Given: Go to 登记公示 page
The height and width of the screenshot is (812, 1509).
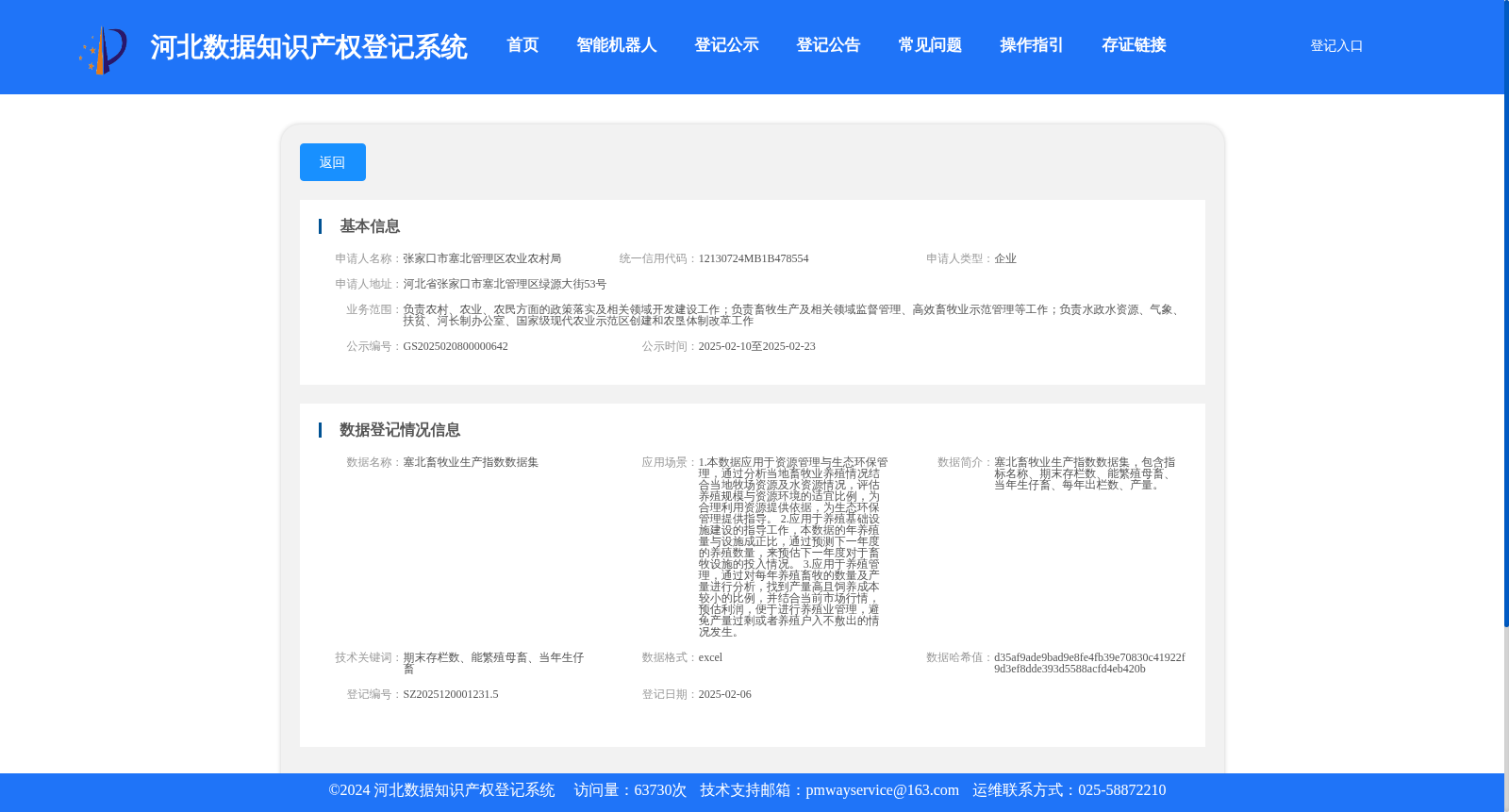Looking at the screenshot, I should [726, 45].
